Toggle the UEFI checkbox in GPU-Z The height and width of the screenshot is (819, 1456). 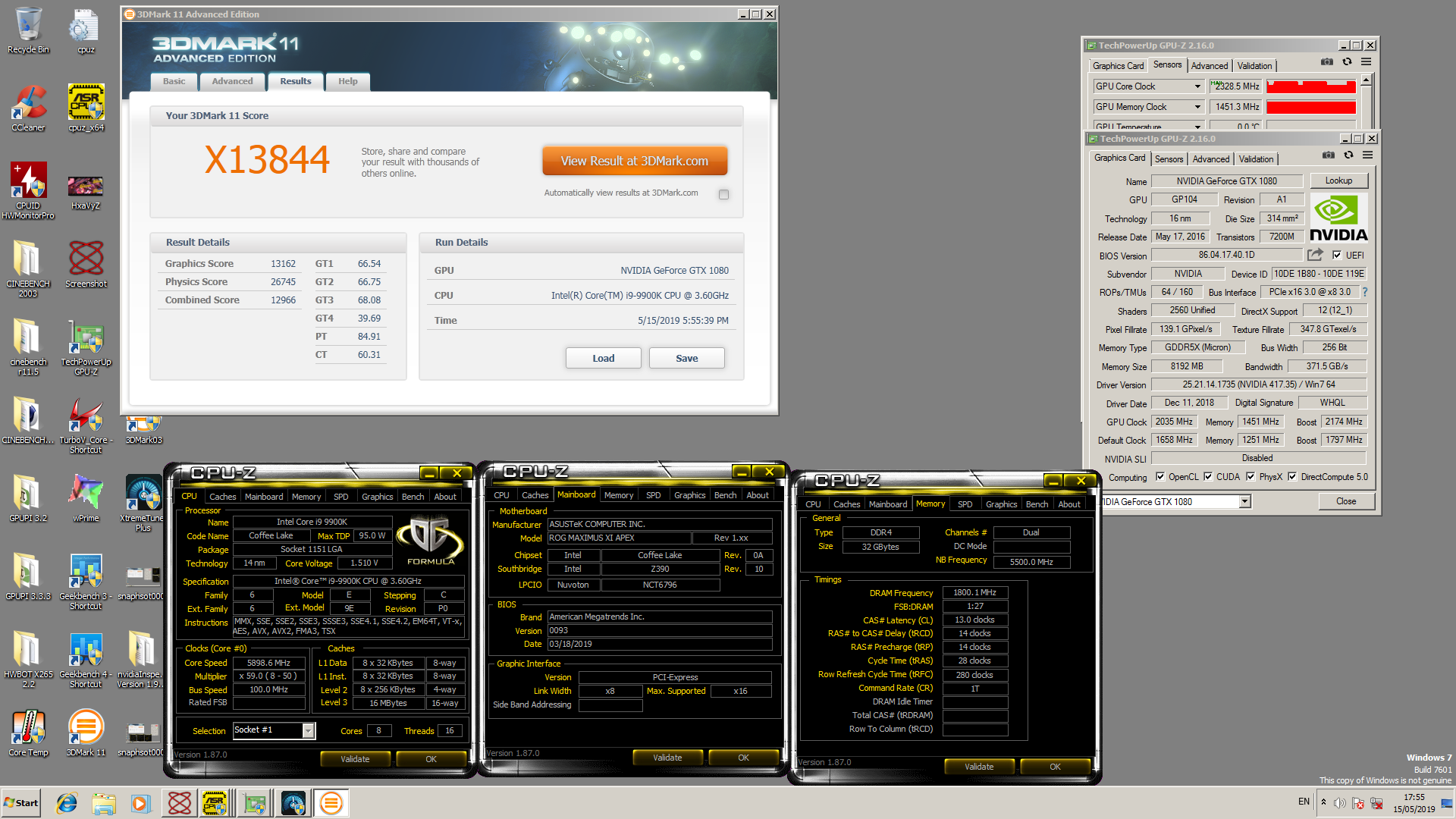[1336, 255]
